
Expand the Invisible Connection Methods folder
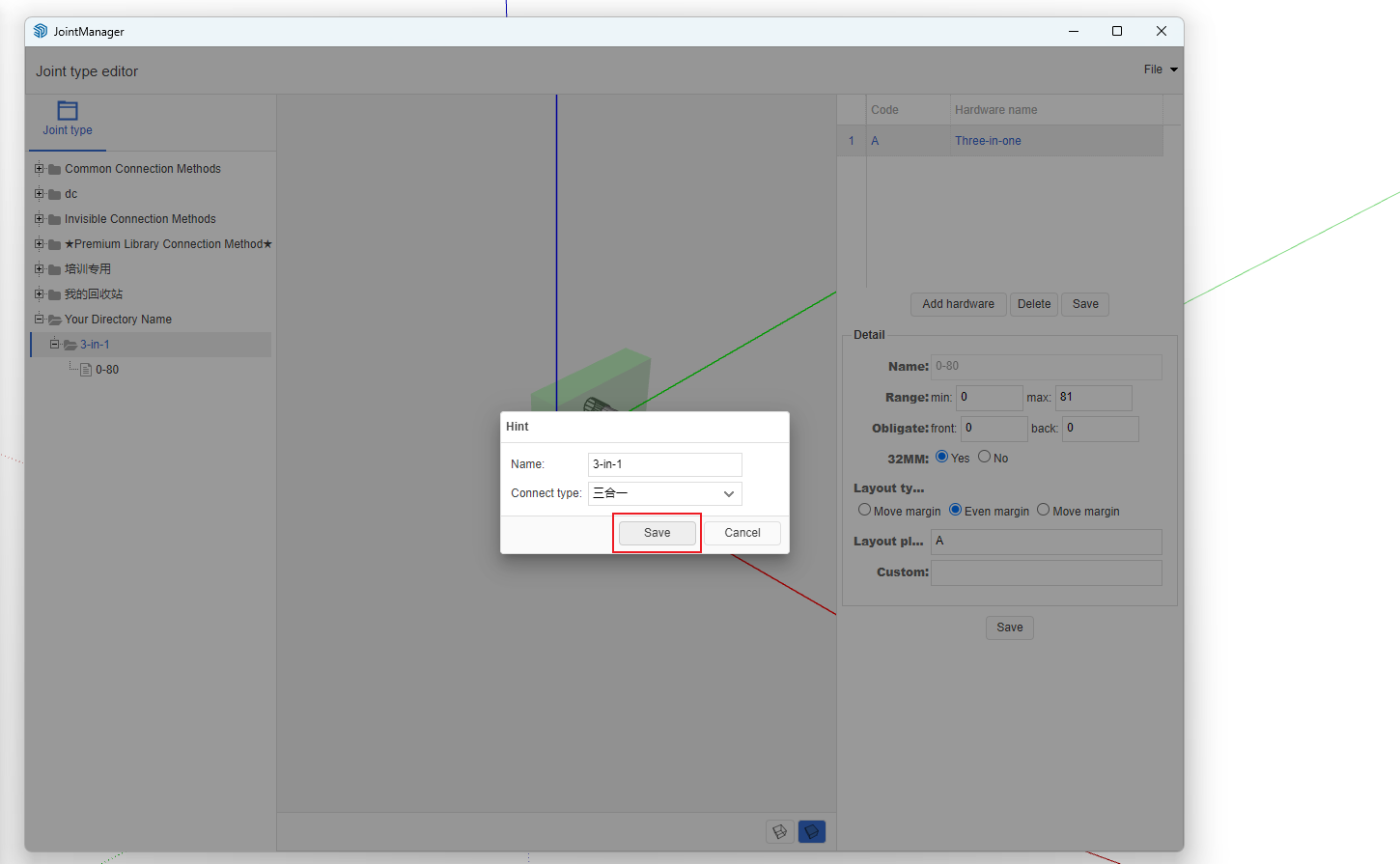(x=40, y=219)
